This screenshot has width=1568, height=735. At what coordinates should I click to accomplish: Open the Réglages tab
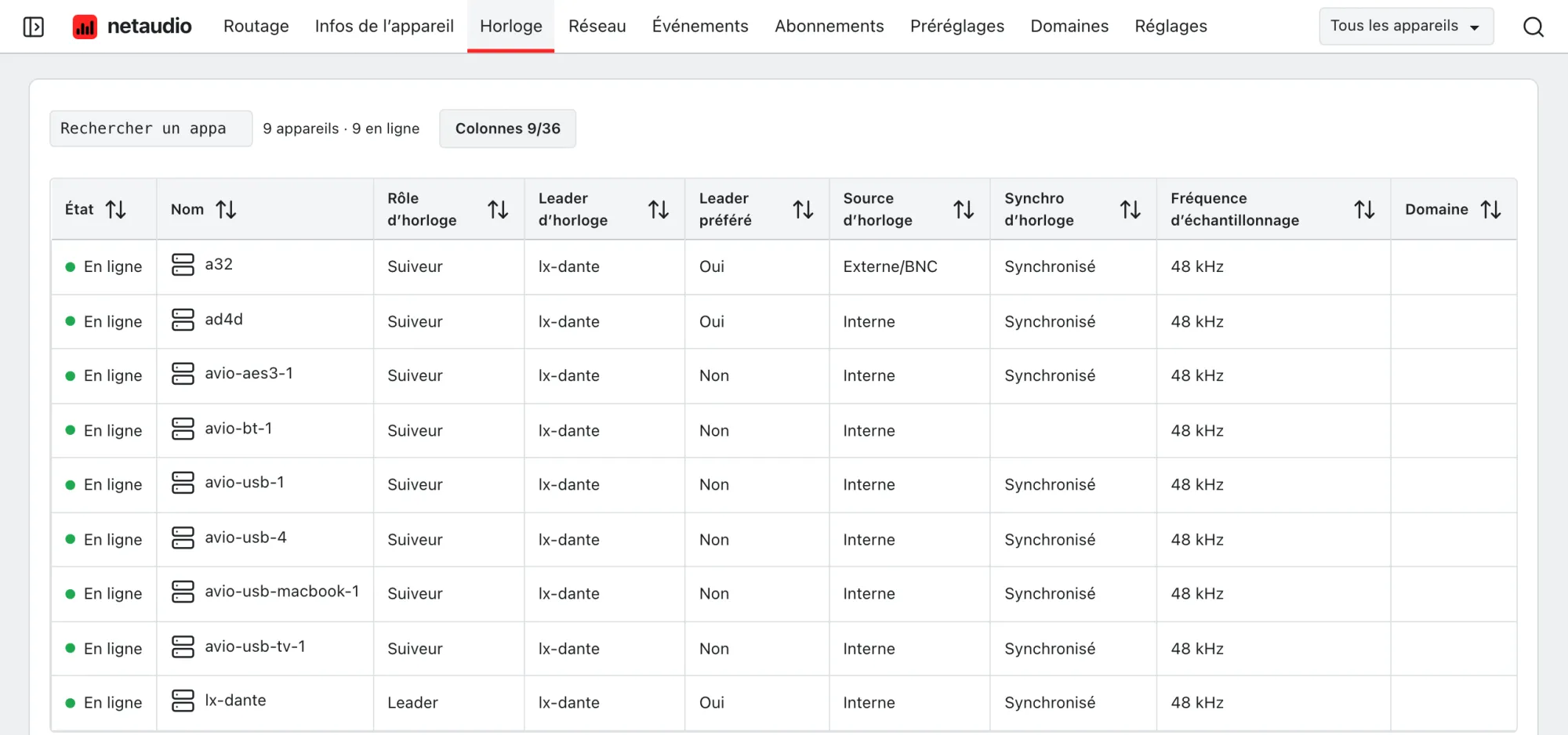click(x=1171, y=26)
